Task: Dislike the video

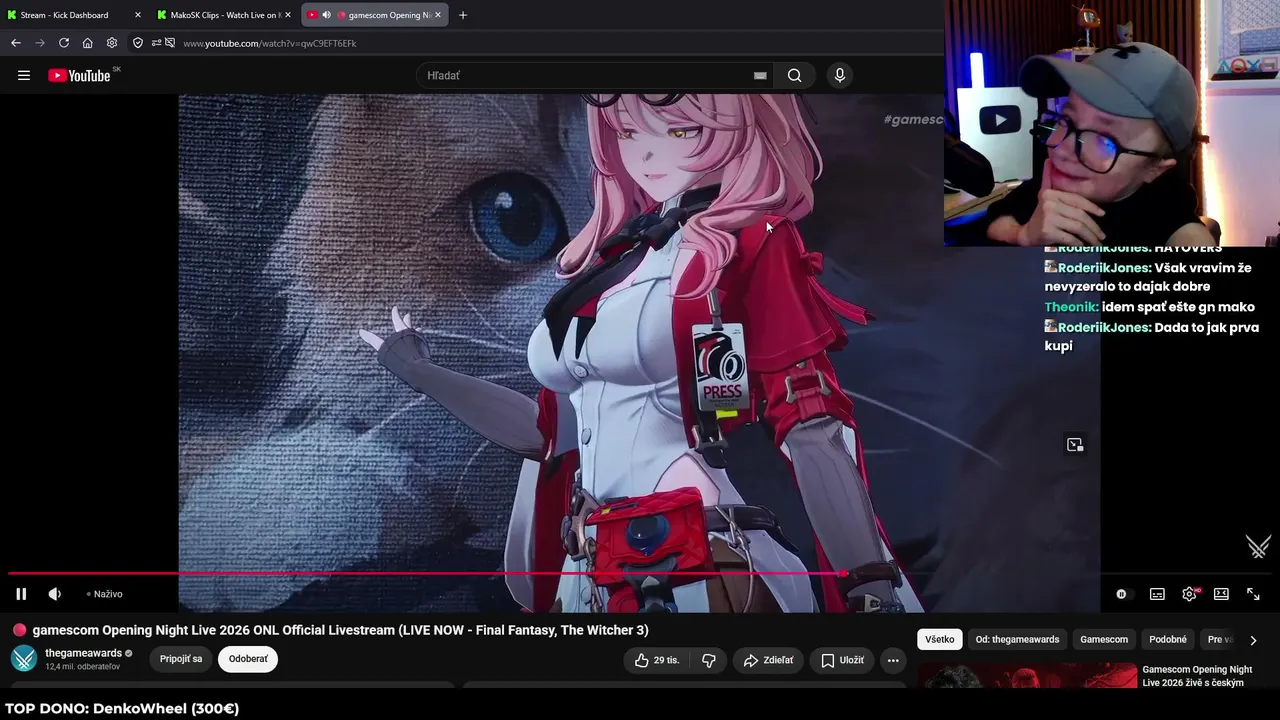Action: click(x=709, y=660)
